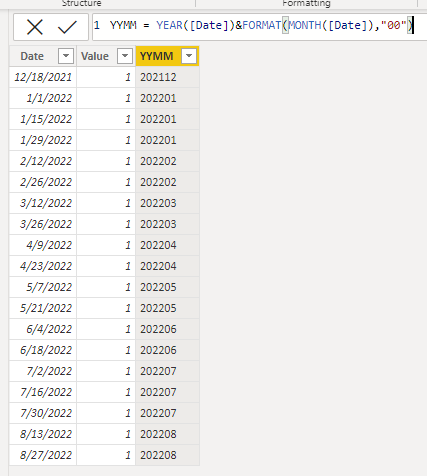Open the Date column filter dropdown
Image resolution: width=427 pixels, height=476 pixels.
point(66,56)
